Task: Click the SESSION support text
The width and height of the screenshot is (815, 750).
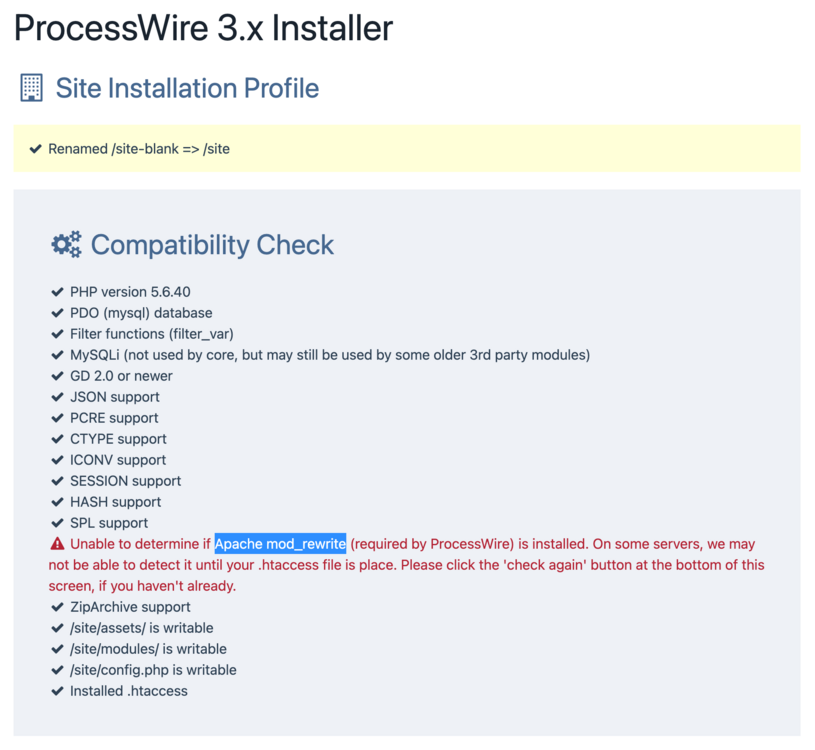Action: click(x=125, y=481)
